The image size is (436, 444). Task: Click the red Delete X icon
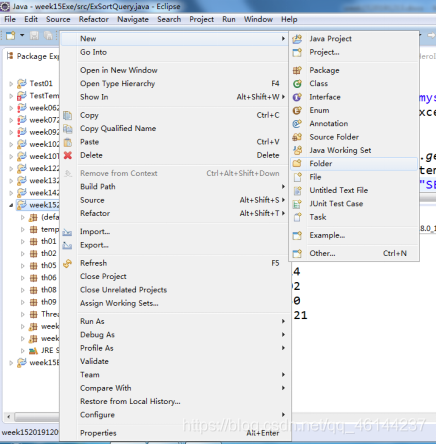click(68, 155)
